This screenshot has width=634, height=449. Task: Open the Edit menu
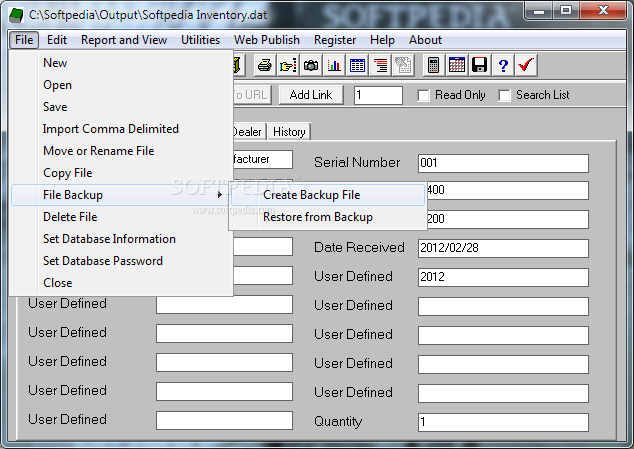point(57,40)
